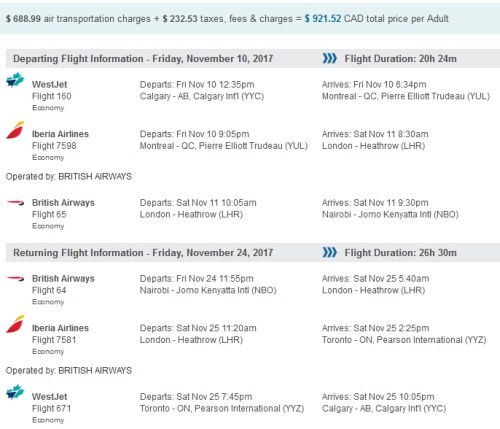Click the Iberia Airlines logo for Flight 7581
The image size is (500, 429).
[x=15, y=324]
